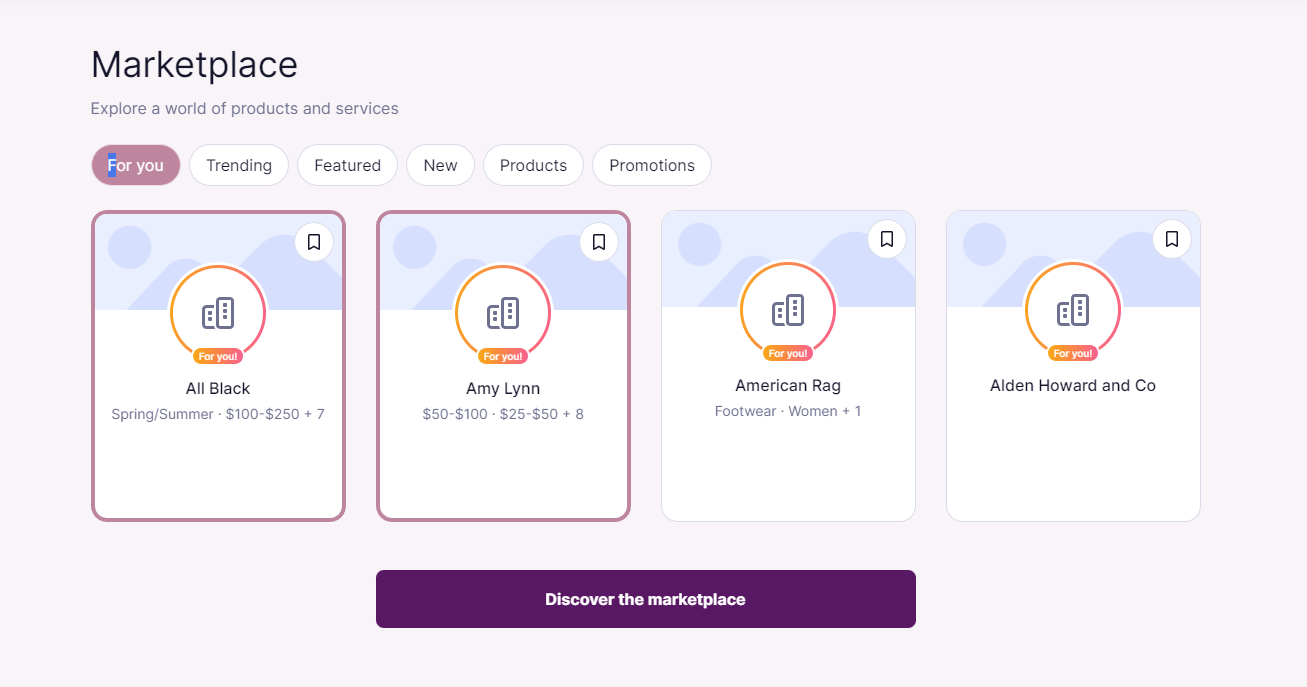Toggle the Featured filter chip
1307x687 pixels.
pyautogui.click(x=347, y=165)
